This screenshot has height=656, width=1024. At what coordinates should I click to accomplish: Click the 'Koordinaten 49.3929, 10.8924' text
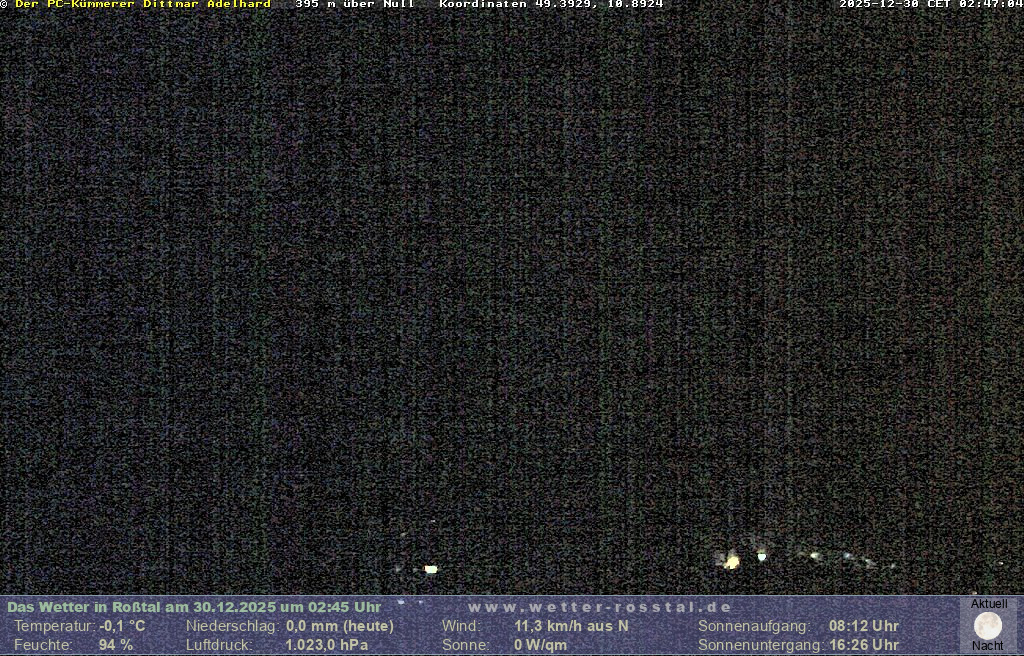(551, 5)
